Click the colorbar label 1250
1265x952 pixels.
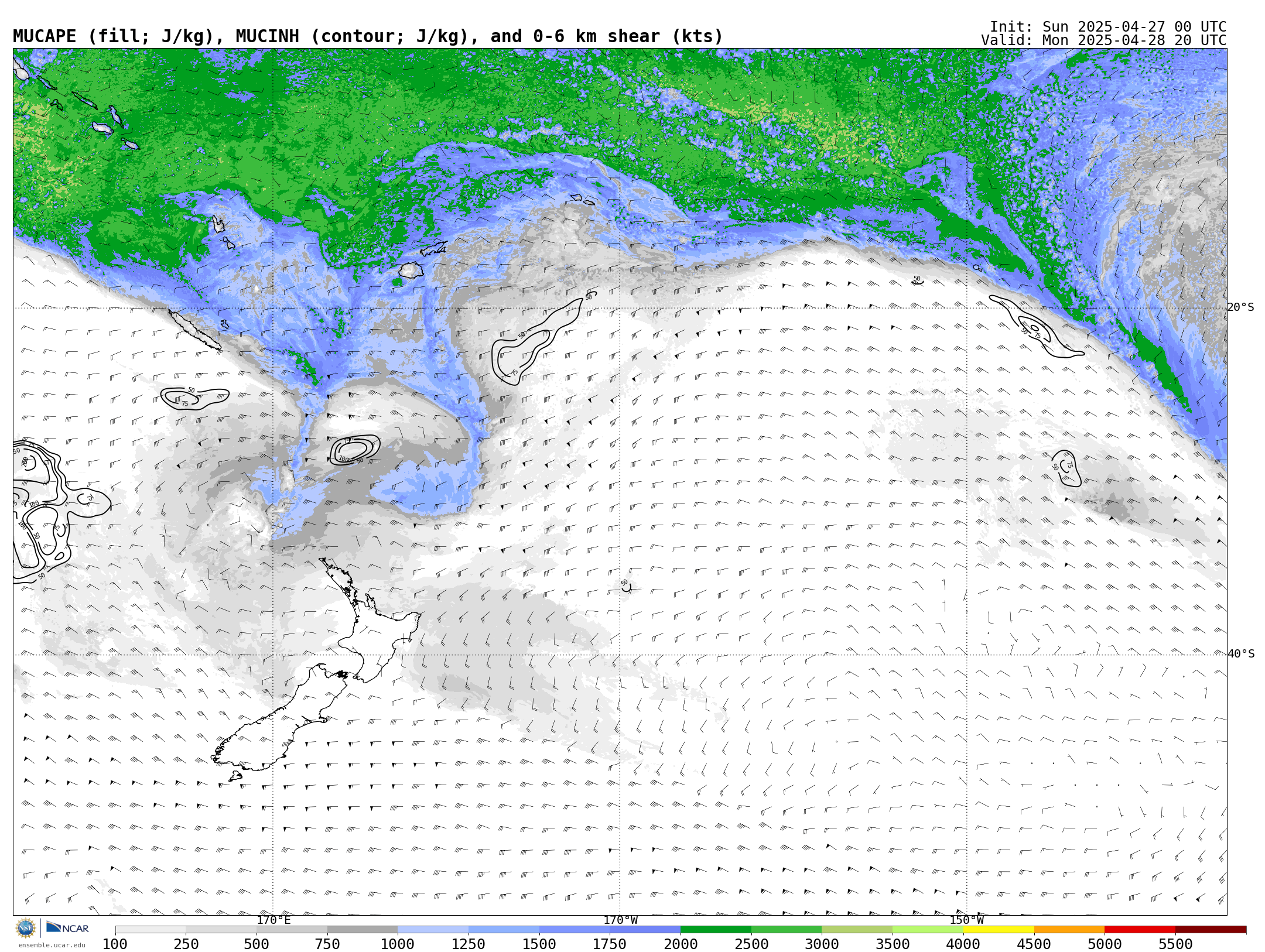click(469, 944)
